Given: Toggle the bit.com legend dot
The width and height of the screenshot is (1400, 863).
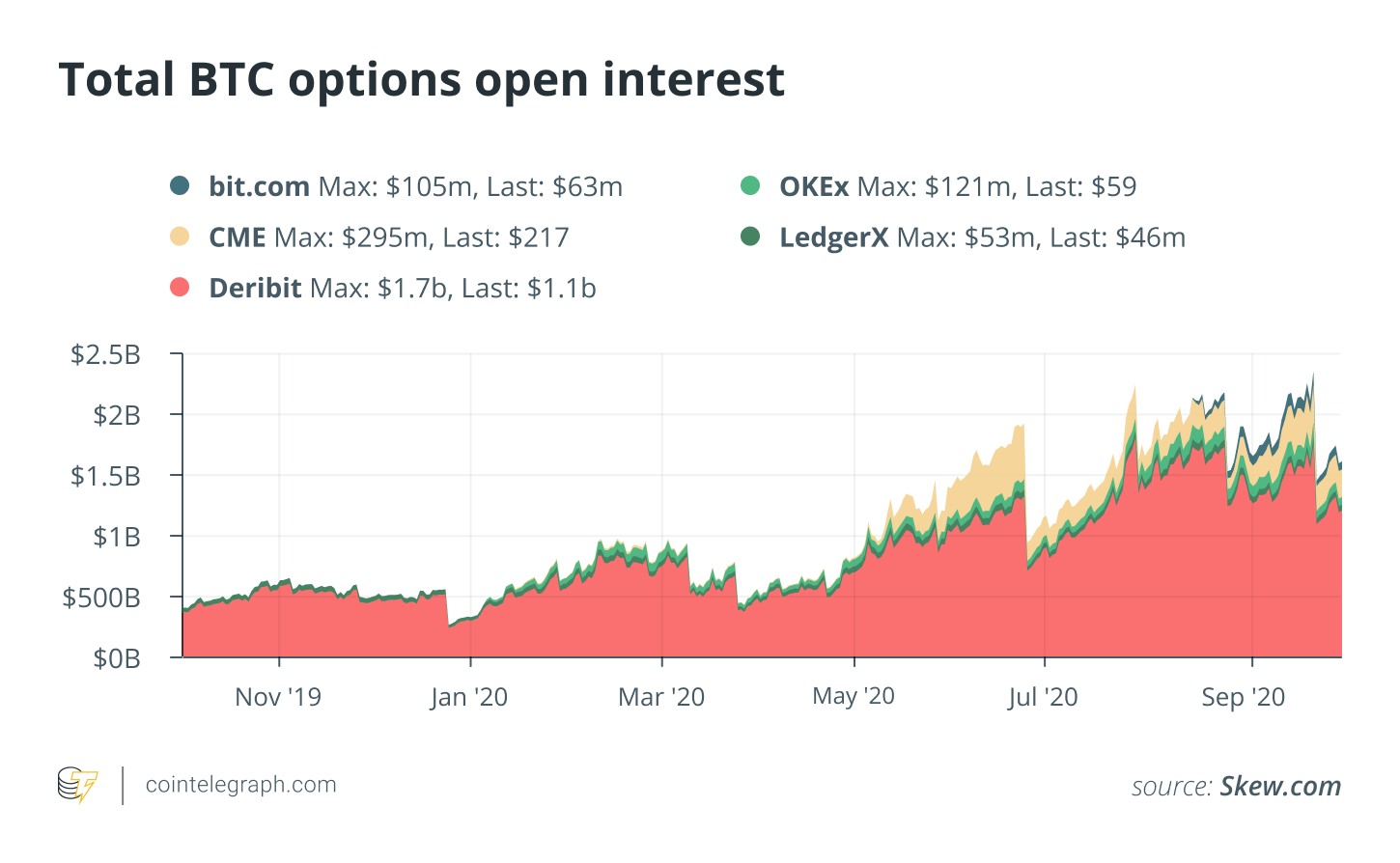Looking at the screenshot, I should (180, 185).
